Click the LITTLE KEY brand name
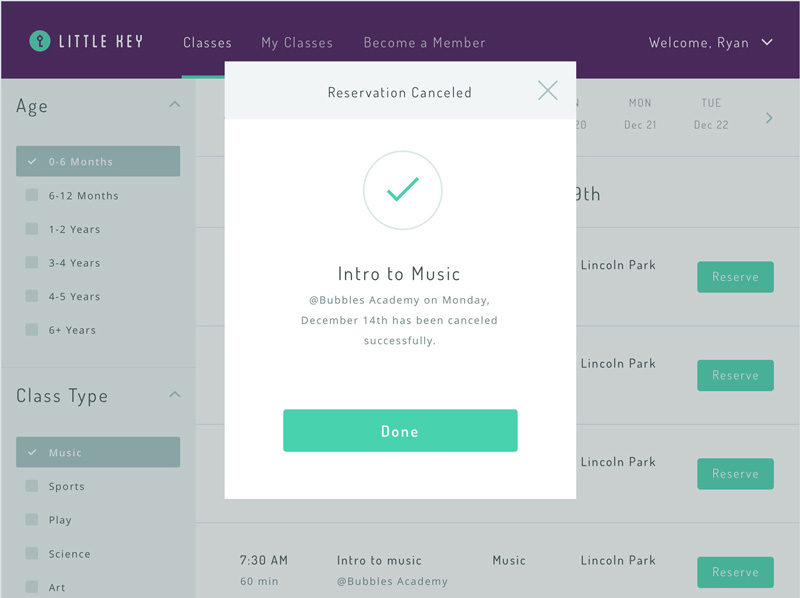The height and width of the screenshot is (598, 800). (x=101, y=41)
